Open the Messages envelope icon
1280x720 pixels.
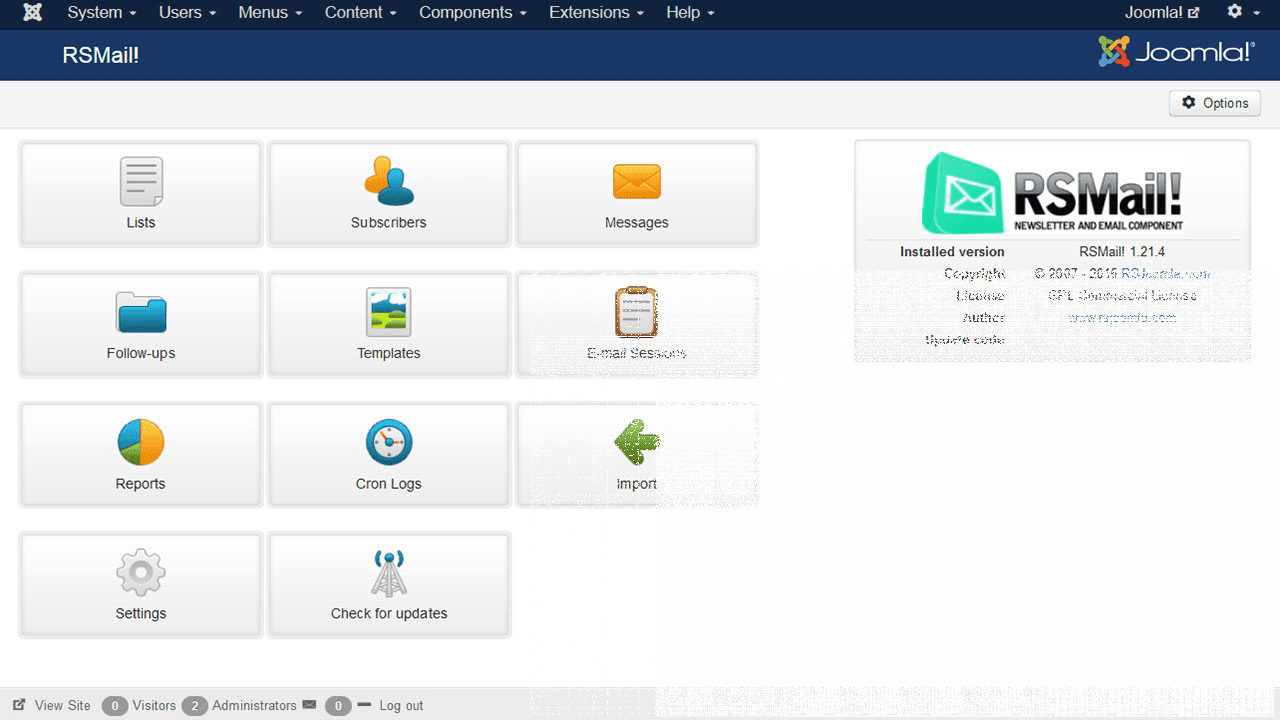(x=636, y=182)
